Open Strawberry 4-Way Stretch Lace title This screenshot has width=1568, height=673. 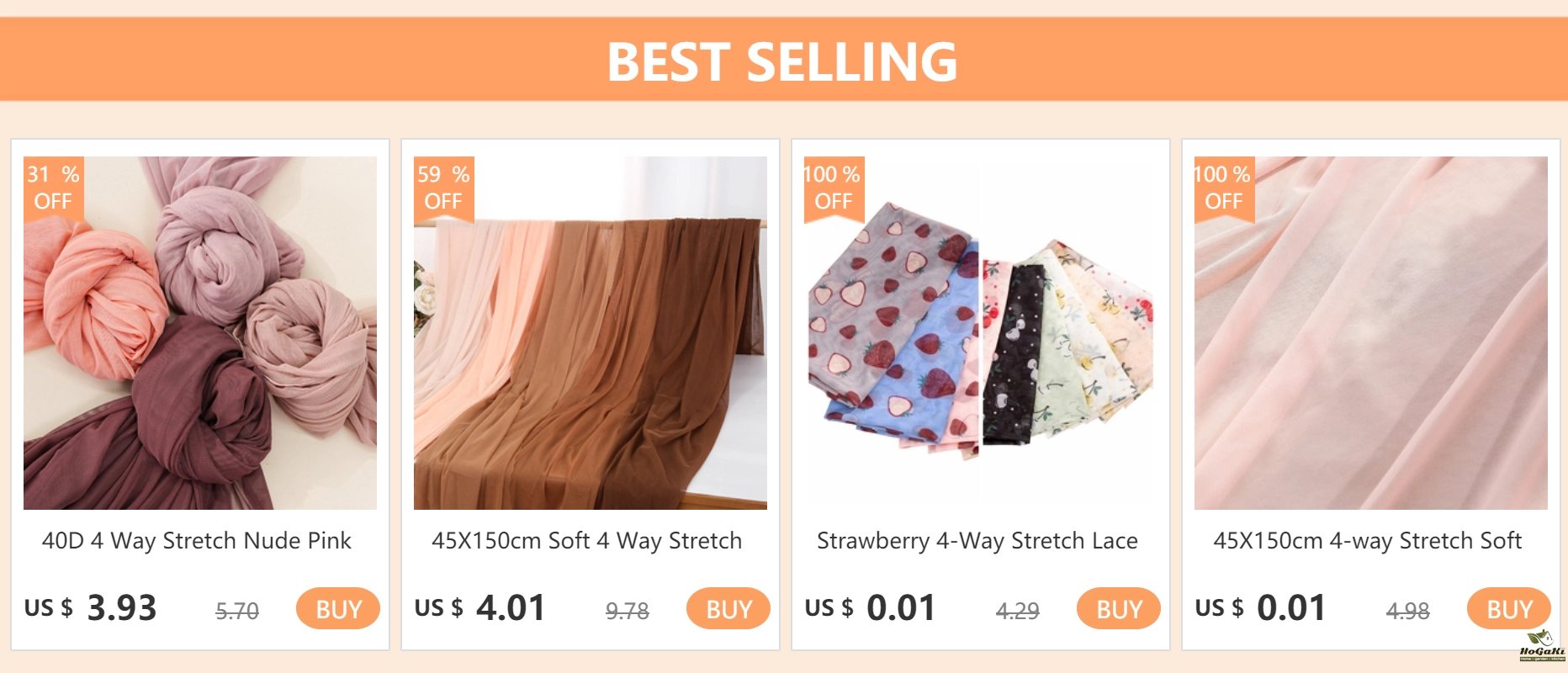(977, 541)
